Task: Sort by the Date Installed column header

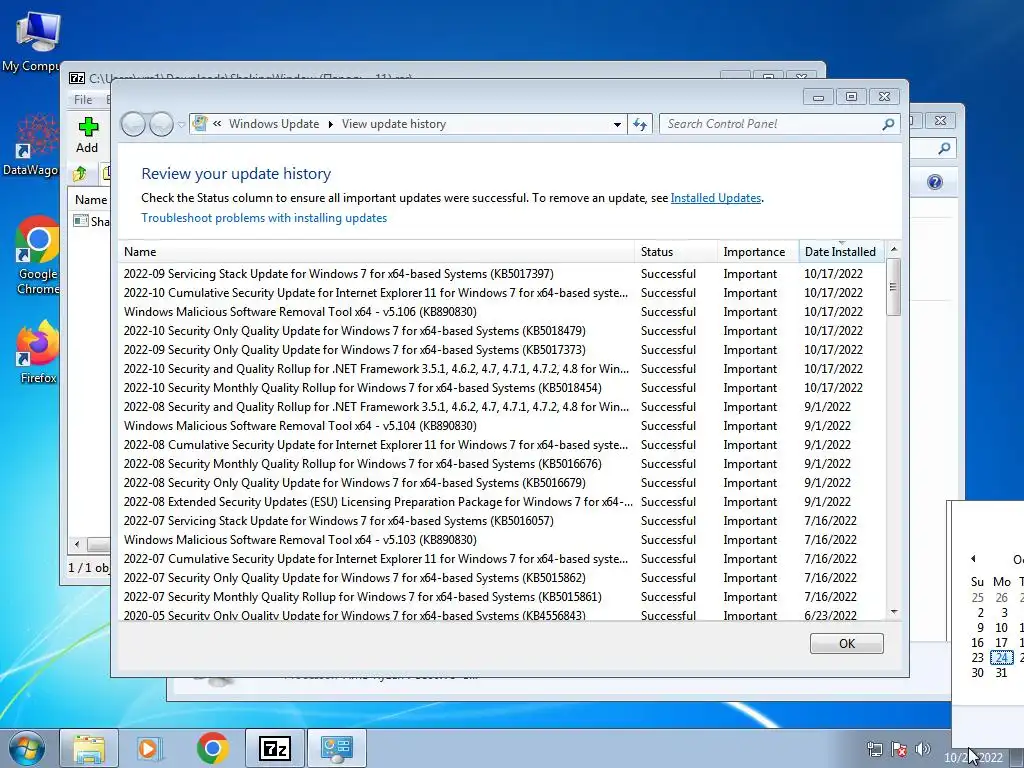Action: (842, 251)
